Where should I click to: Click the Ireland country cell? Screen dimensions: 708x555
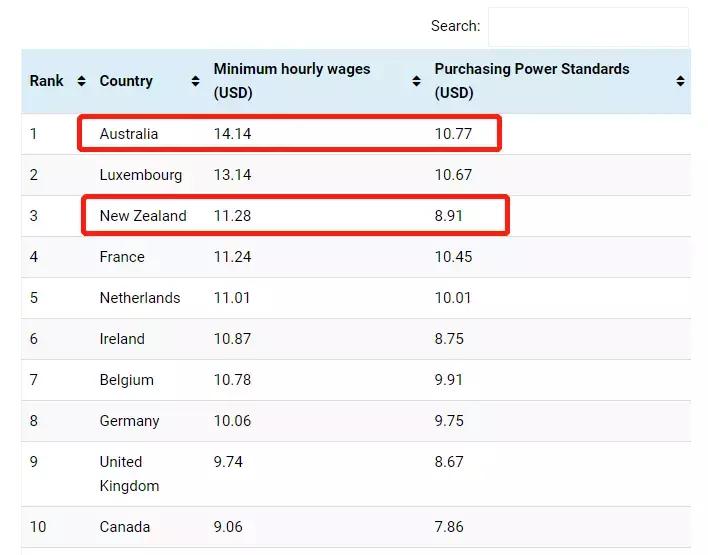click(122, 339)
